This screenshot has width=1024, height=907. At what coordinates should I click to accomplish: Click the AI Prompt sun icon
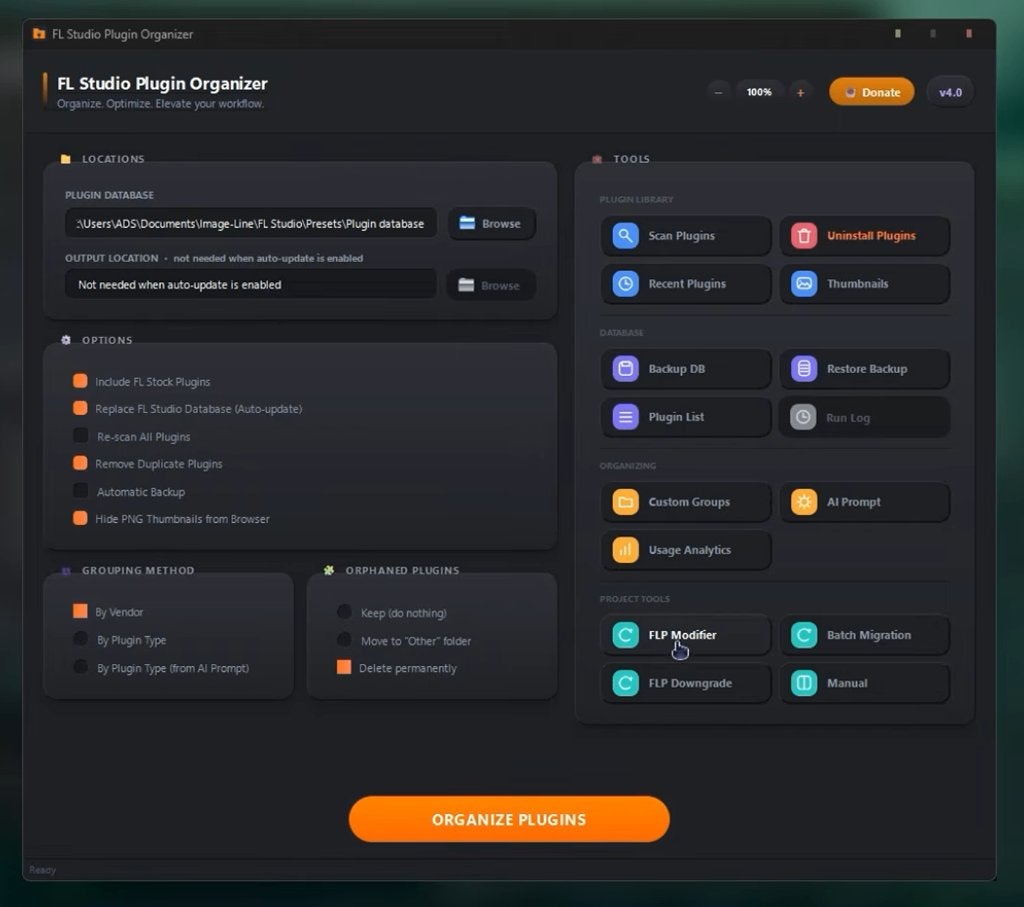pos(804,502)
